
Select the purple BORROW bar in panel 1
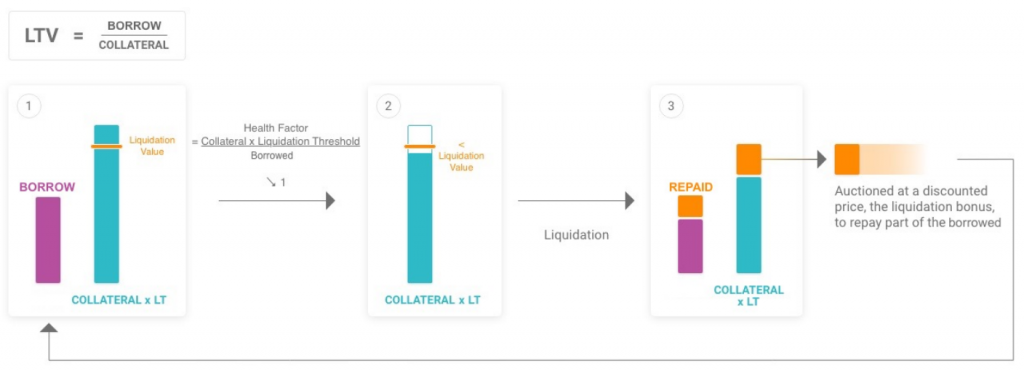click(x=48, y=240)
